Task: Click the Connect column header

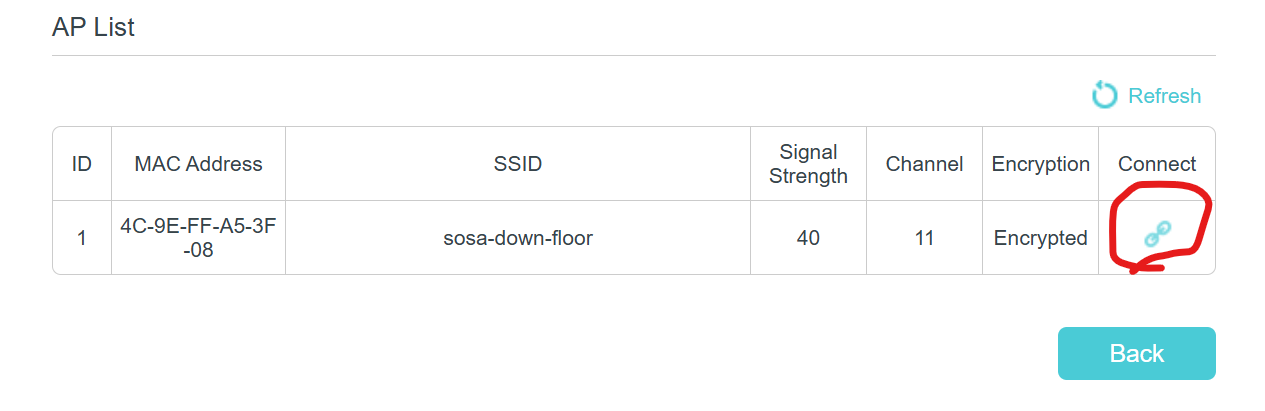Action: pyautogui.click(x=1157, y=164)
